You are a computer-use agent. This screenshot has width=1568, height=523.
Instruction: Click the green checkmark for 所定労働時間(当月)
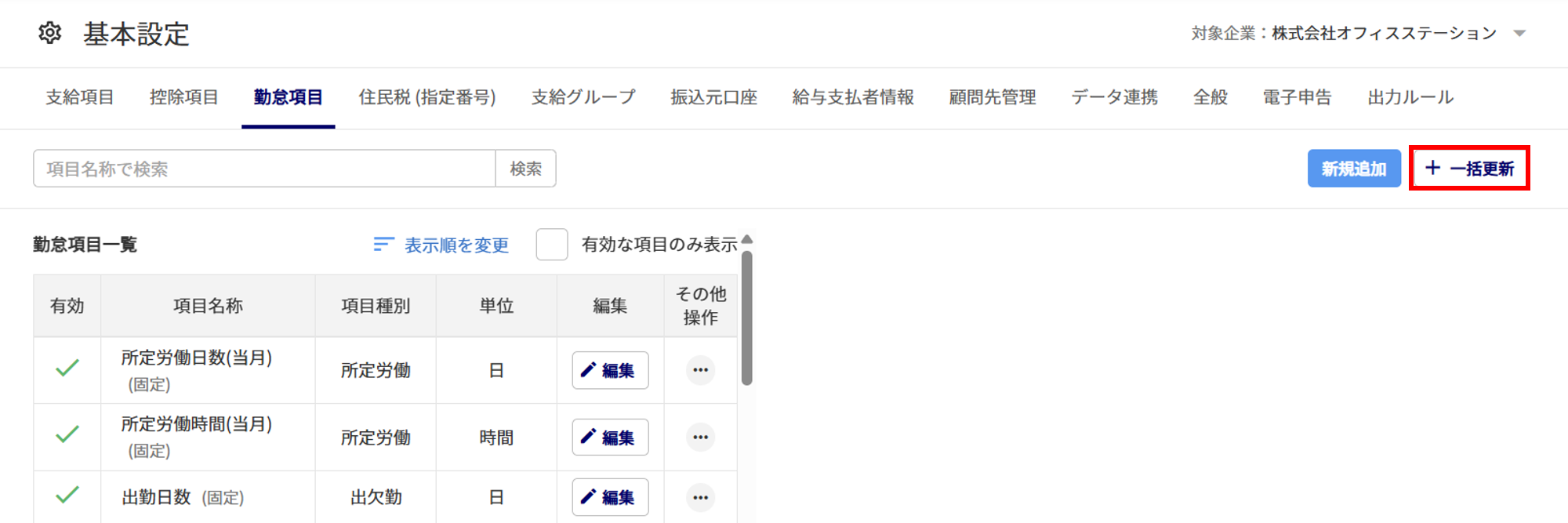[67, 434]
